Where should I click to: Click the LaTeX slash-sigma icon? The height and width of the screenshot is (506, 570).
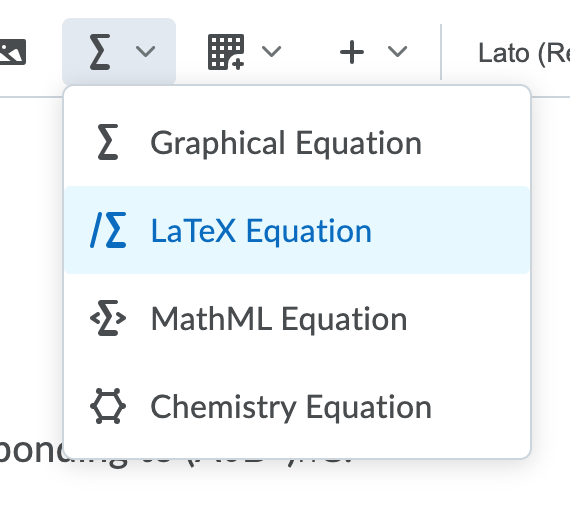coord(108,230)
